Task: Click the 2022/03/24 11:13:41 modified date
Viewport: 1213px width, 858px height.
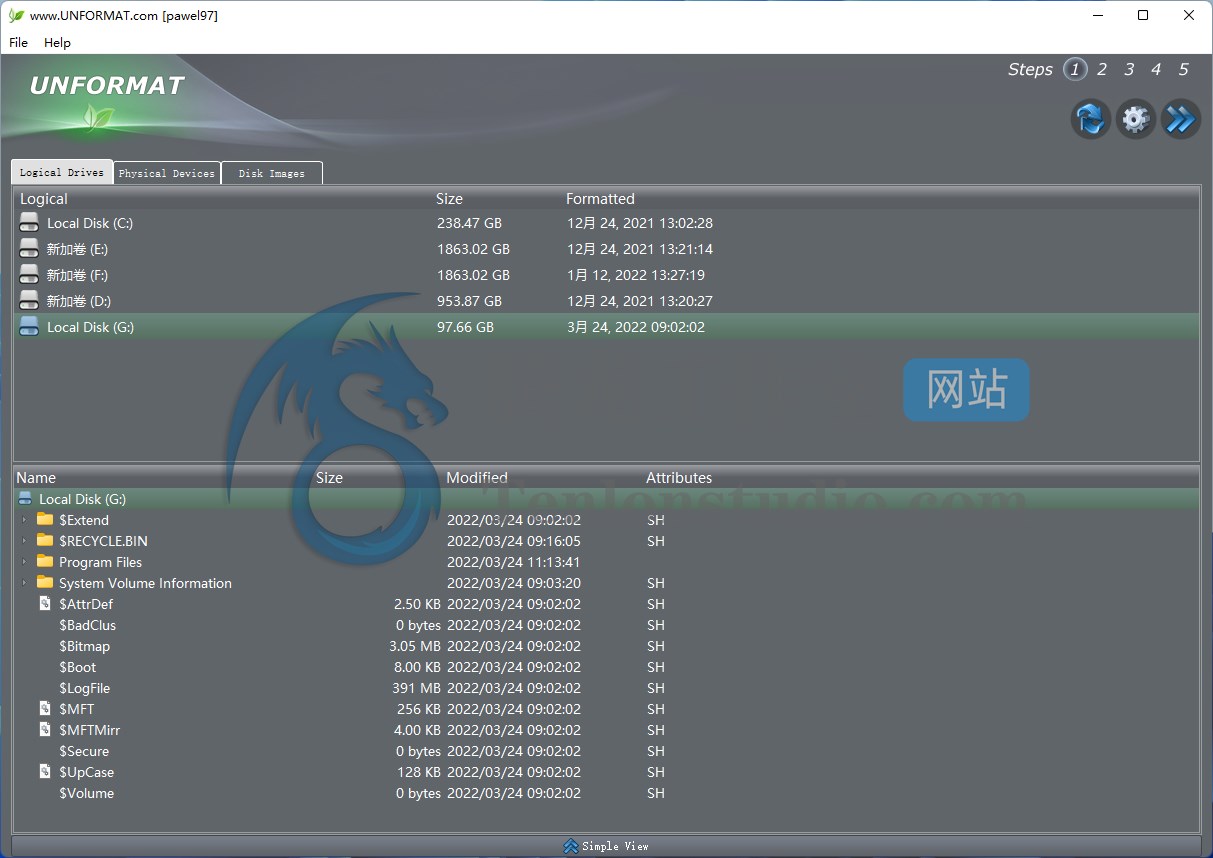Action: (514, 562)
